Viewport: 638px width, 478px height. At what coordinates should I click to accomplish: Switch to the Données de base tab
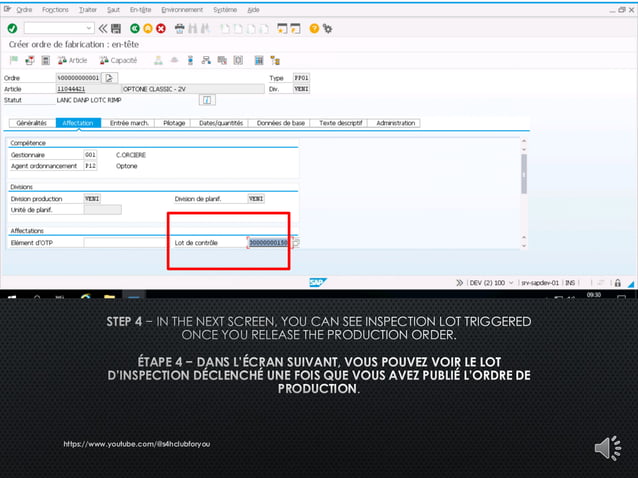tap(281, 123)
